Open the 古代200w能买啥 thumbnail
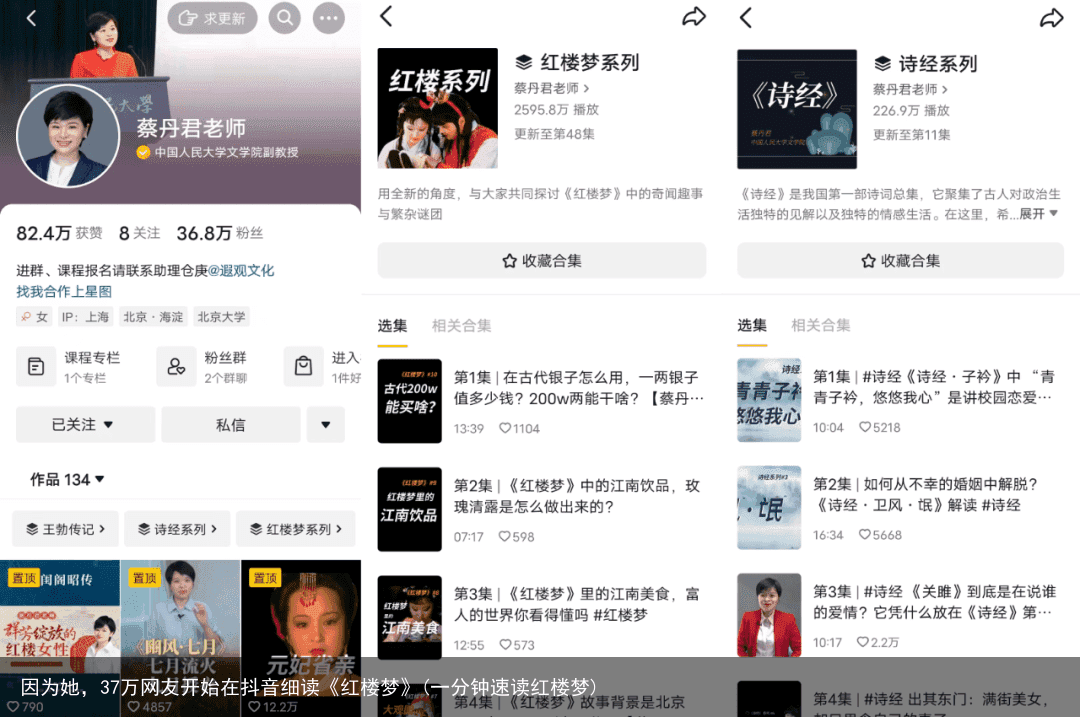1080x717 pixels. (409, 401)
